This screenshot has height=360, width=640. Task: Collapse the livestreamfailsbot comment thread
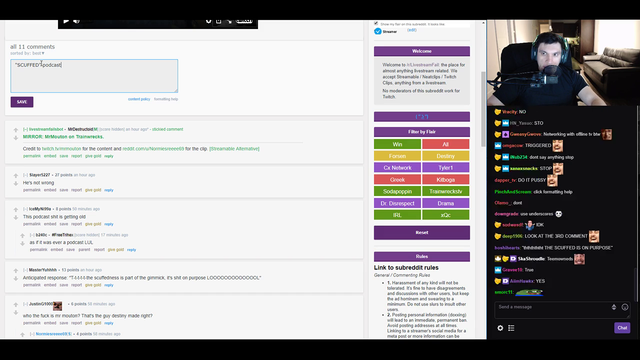pos(25,129)
